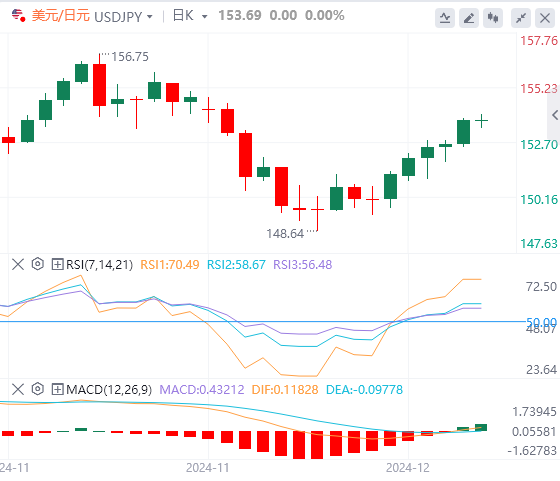Remove the MACD indicator panel
560x481 pixels.
[x=18, y=389]
